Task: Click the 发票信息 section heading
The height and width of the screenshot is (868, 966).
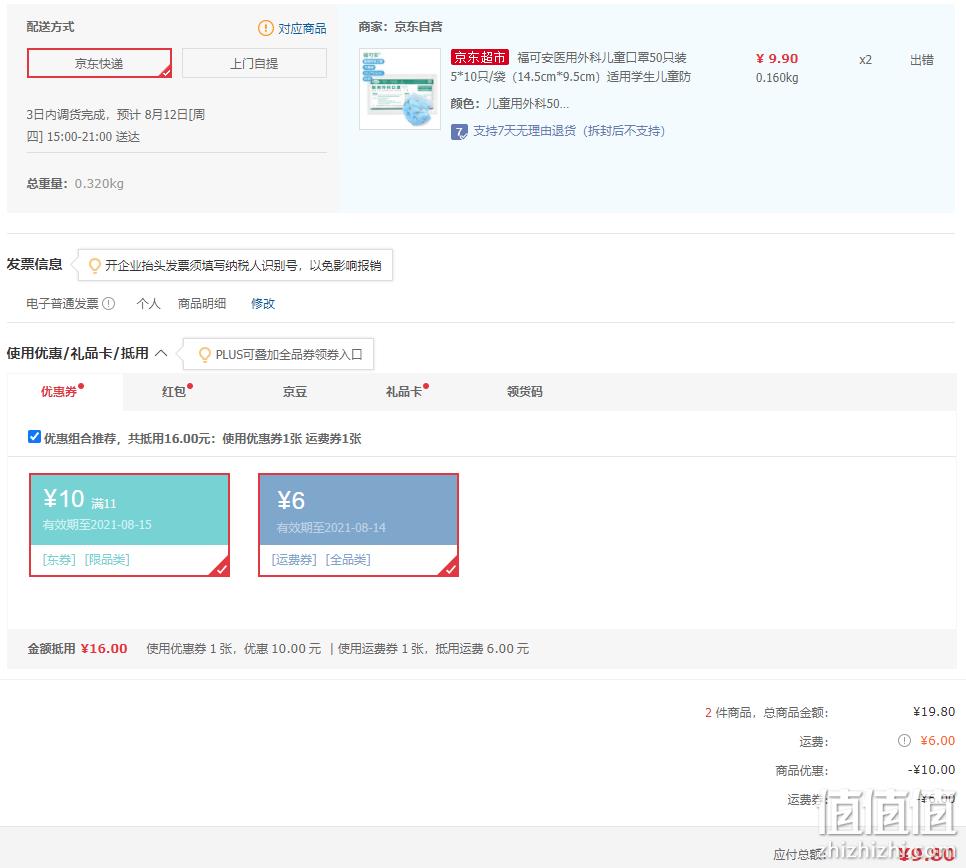Action: tap(34, 264)
